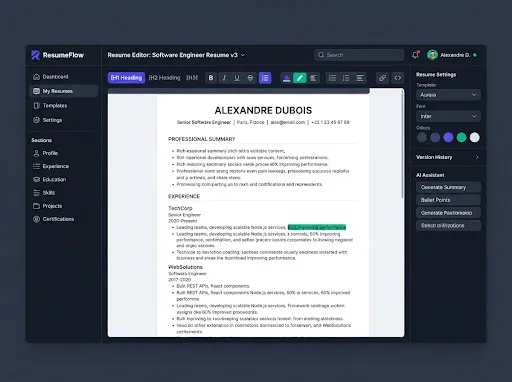Go to Dashboard

click(x=63, y=77)
